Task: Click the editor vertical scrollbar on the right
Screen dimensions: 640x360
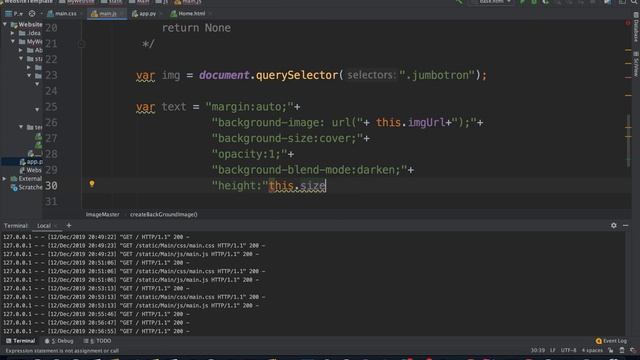Action: pos(628,141)
